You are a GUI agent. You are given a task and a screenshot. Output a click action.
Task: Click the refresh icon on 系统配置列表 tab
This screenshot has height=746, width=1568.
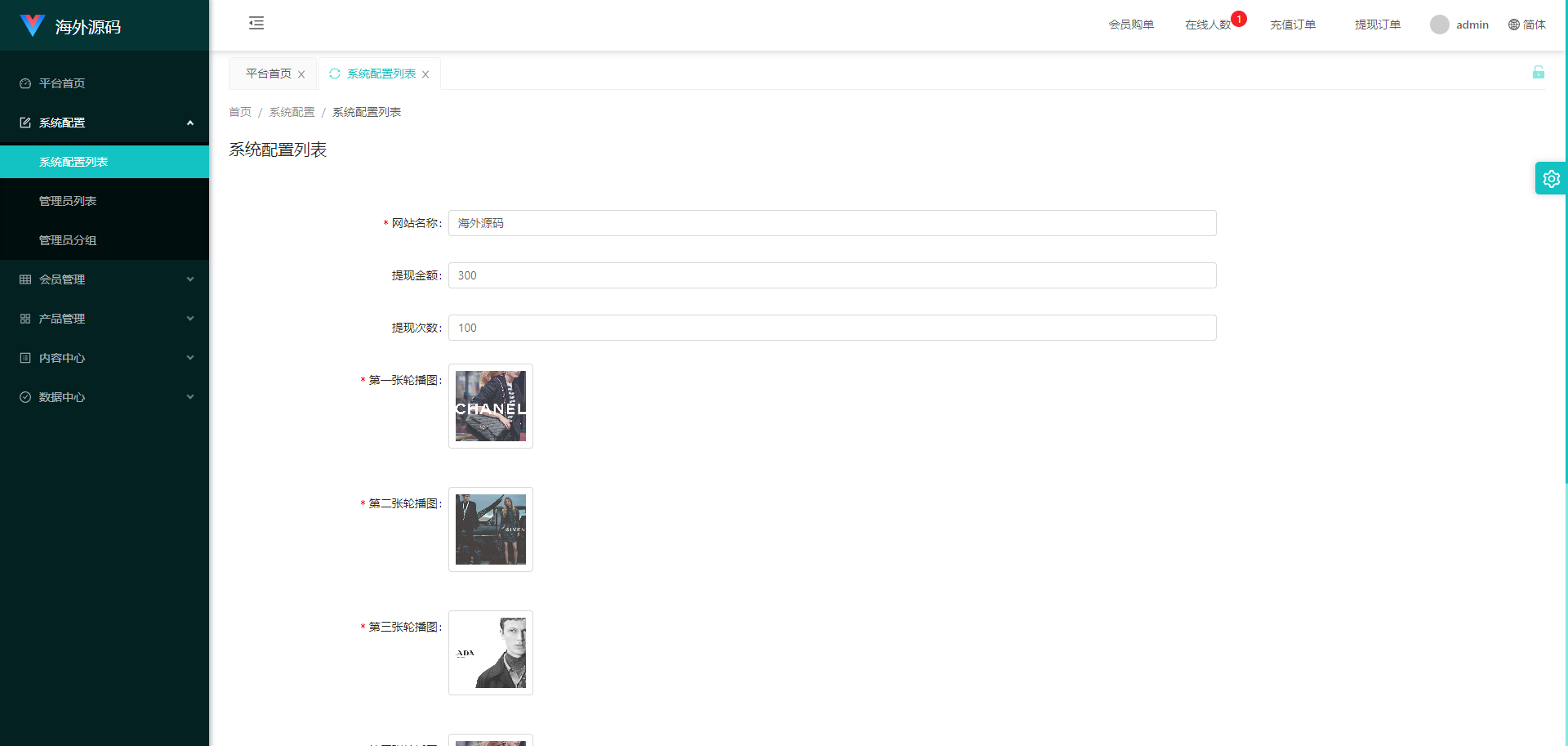[x=335, y=74]
